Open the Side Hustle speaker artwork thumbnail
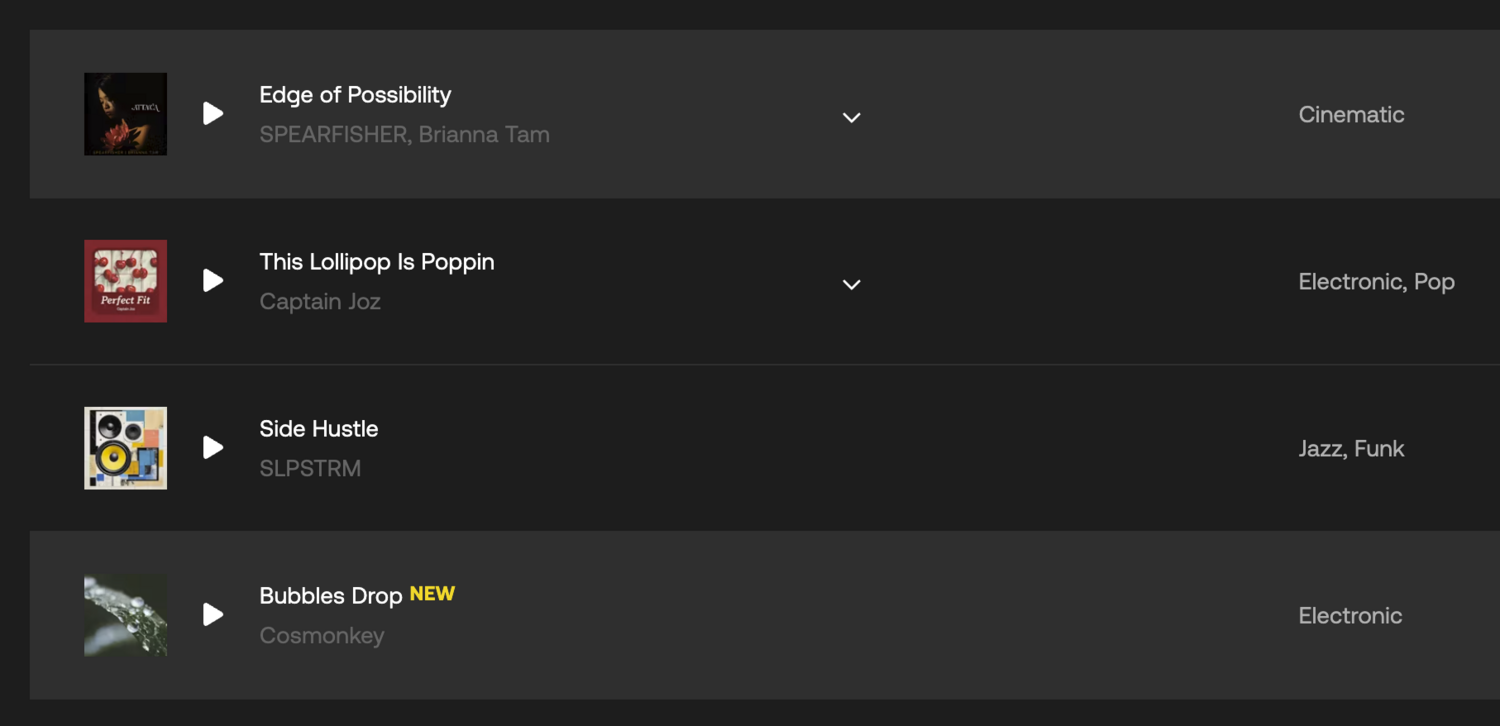This screenshot has height=726, width=1500. pyautogui.click(x=125, y=448)
